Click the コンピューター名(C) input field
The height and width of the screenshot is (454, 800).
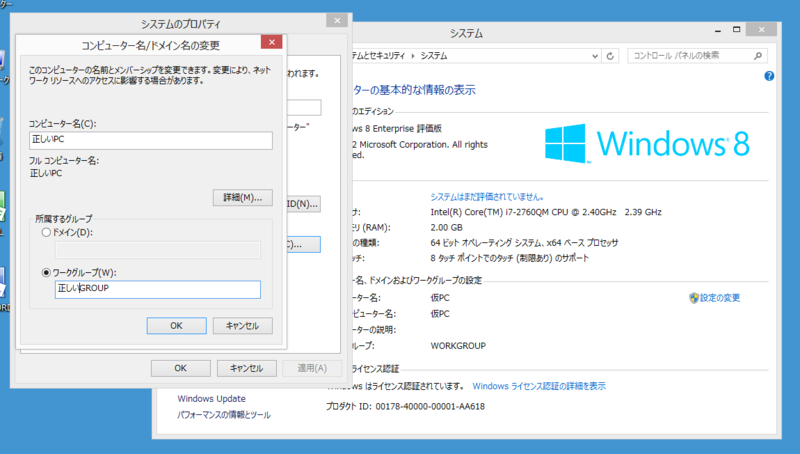[x=151, y=140]
